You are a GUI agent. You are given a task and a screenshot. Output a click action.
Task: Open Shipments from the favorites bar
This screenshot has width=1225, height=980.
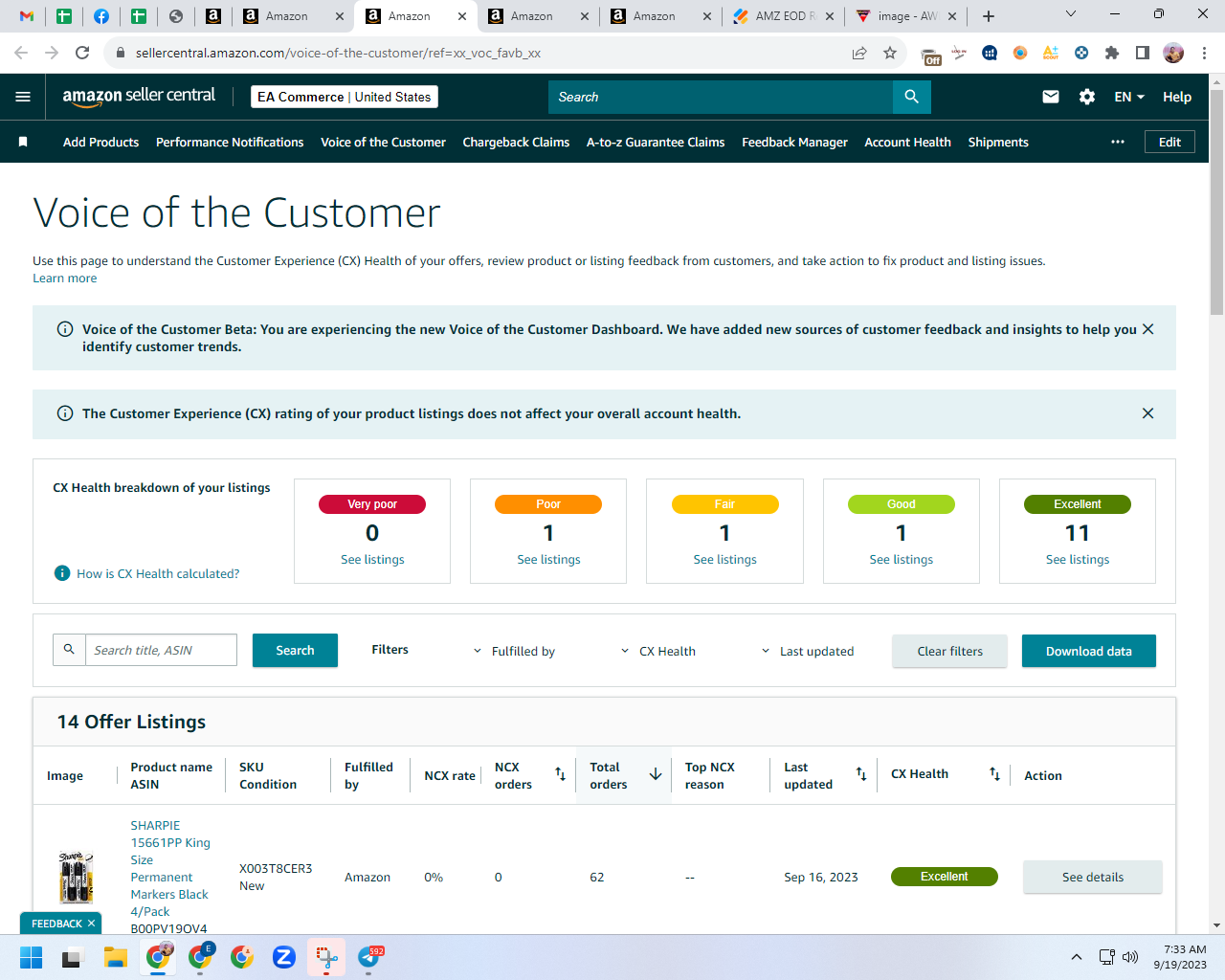point(998,142)
